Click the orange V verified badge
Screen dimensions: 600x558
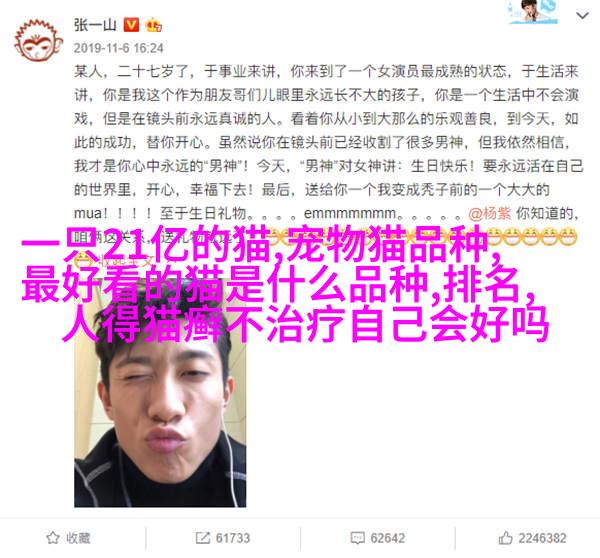[x=131, y=25]
